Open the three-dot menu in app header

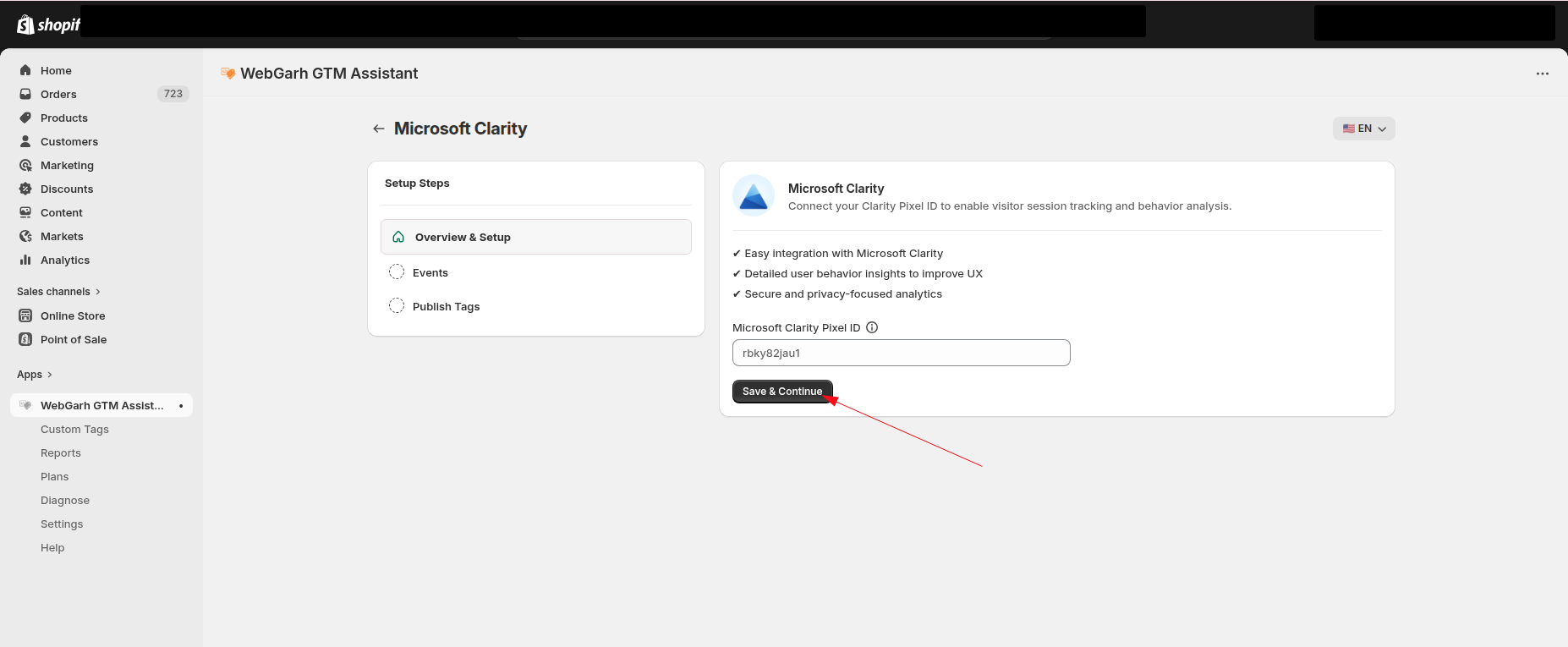click(x=1543, y=74)
